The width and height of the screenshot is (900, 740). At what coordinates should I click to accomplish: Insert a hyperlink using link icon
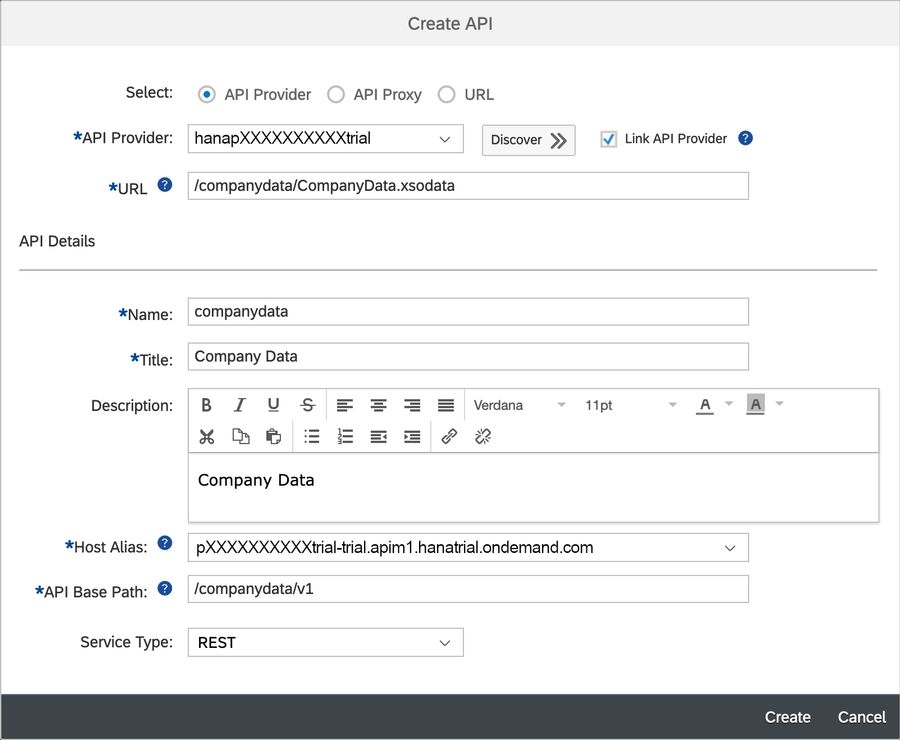click(x=449, y=436)
